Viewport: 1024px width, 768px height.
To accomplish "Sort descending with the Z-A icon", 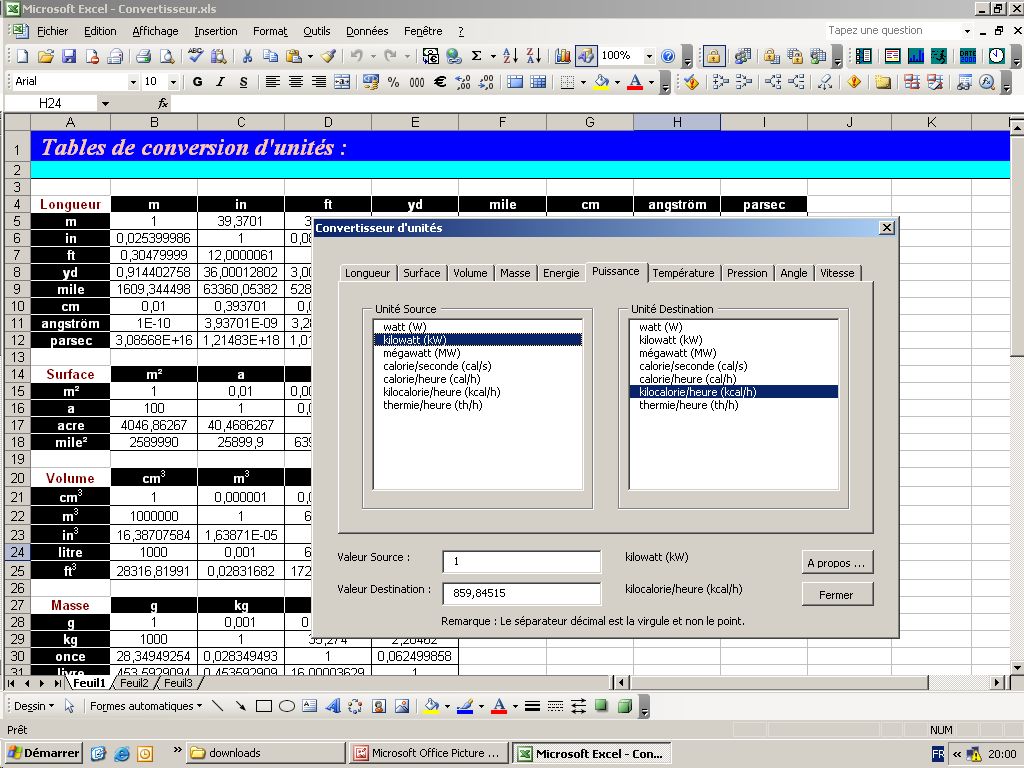I will pyautogui.click(x=534, y=56).
